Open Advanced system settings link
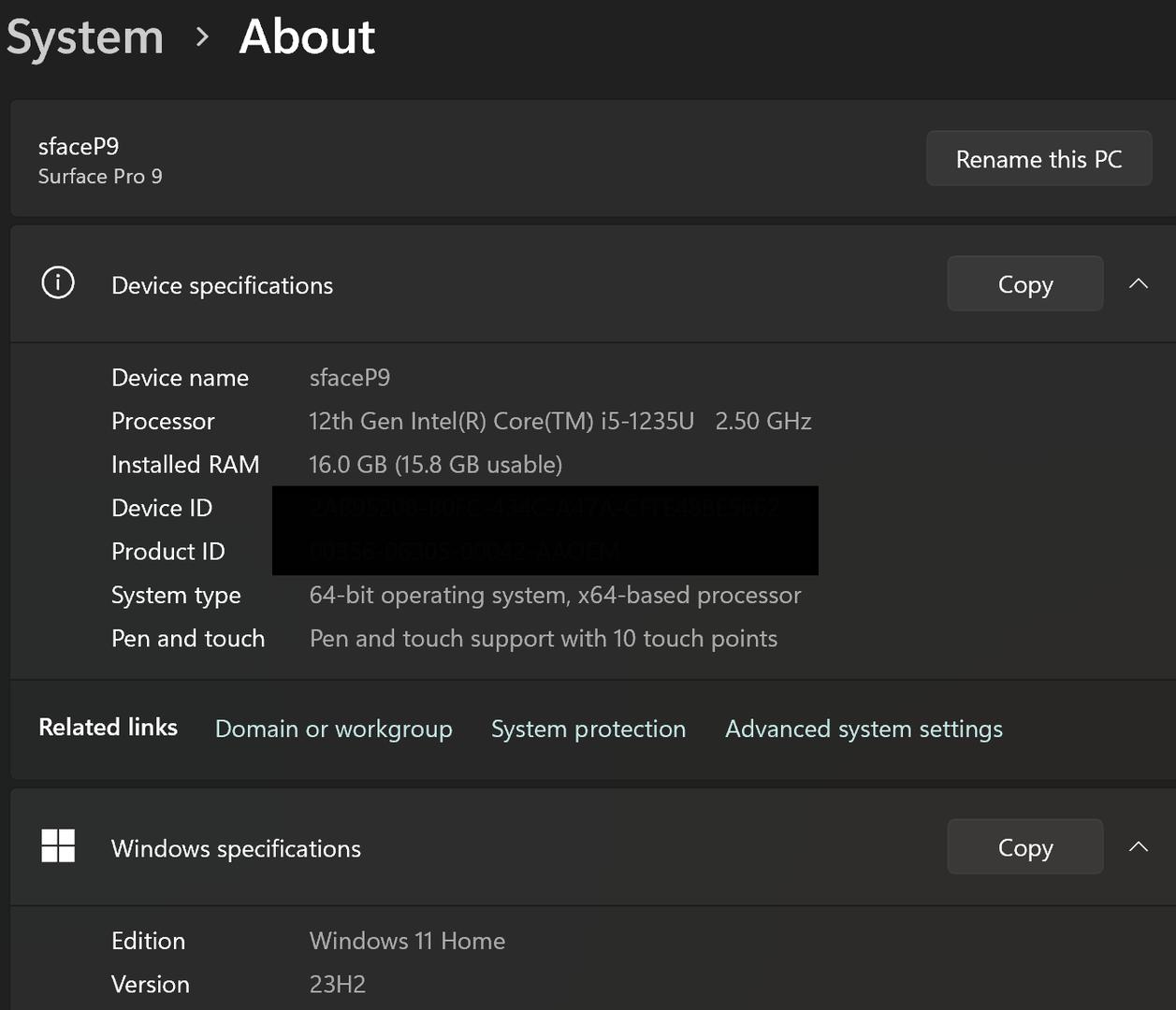The width and height of the screenshot is (1176, 1010). pyautogui.click(x=864, y=729)
